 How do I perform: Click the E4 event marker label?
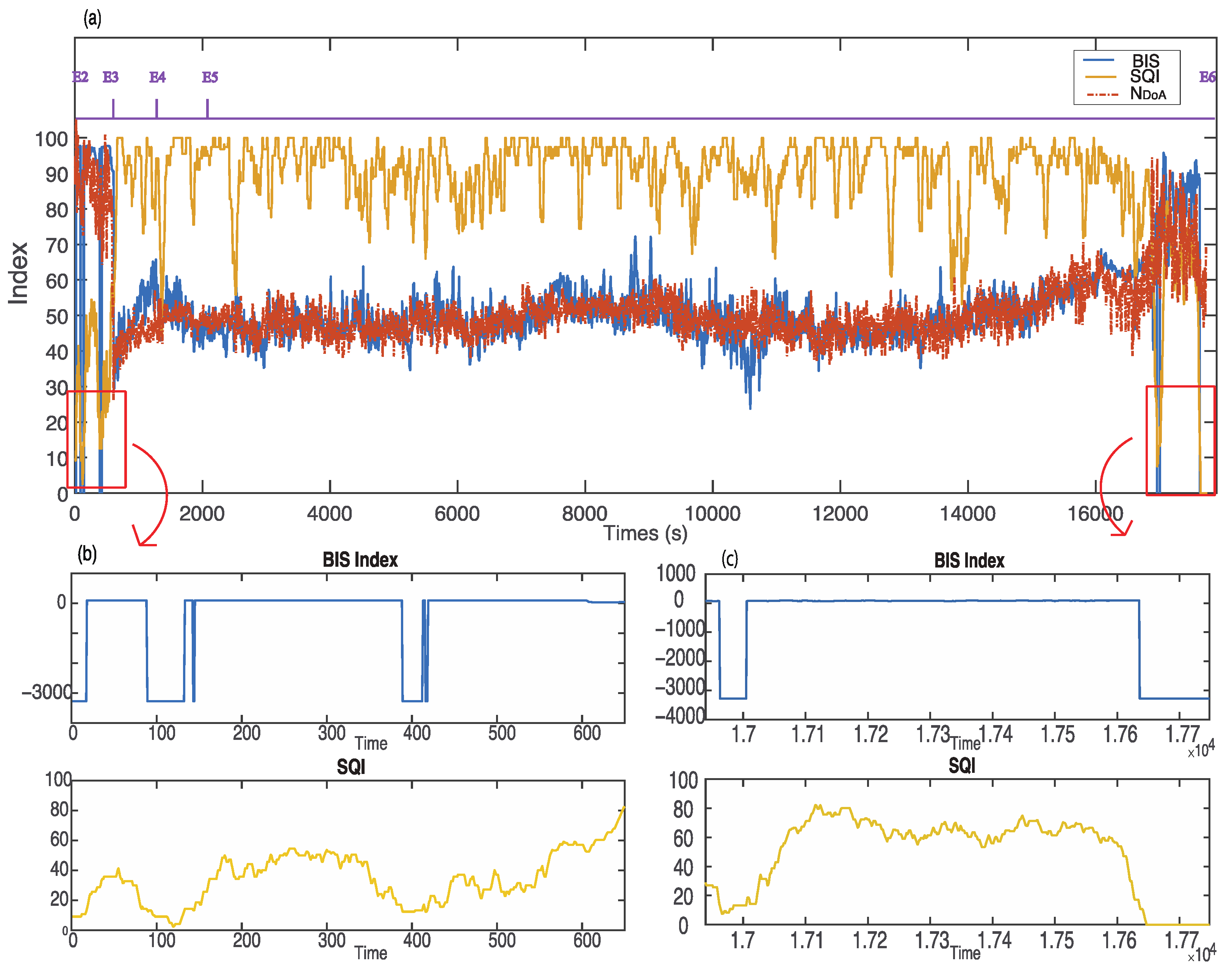[157, 77]
